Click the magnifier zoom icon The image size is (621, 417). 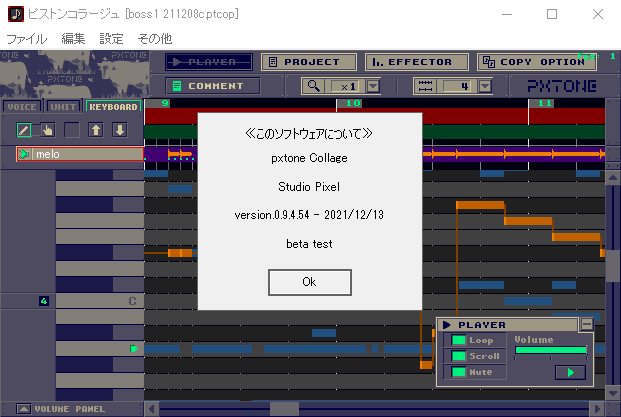[313, 86]
